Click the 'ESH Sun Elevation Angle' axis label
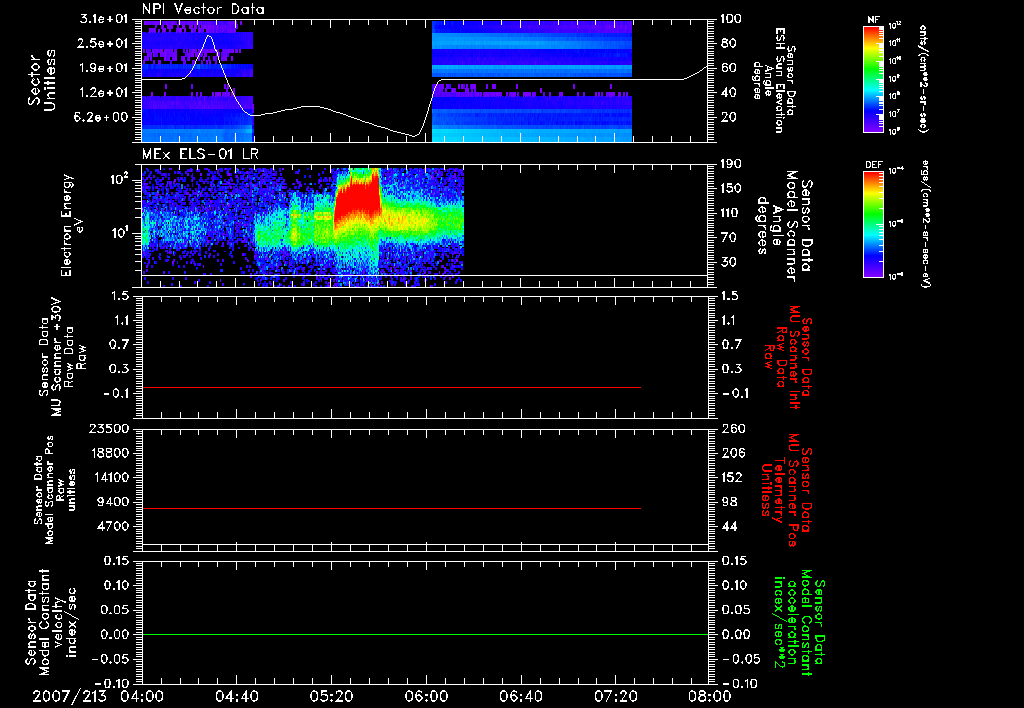1024x708 pixels. click(774, 80)
